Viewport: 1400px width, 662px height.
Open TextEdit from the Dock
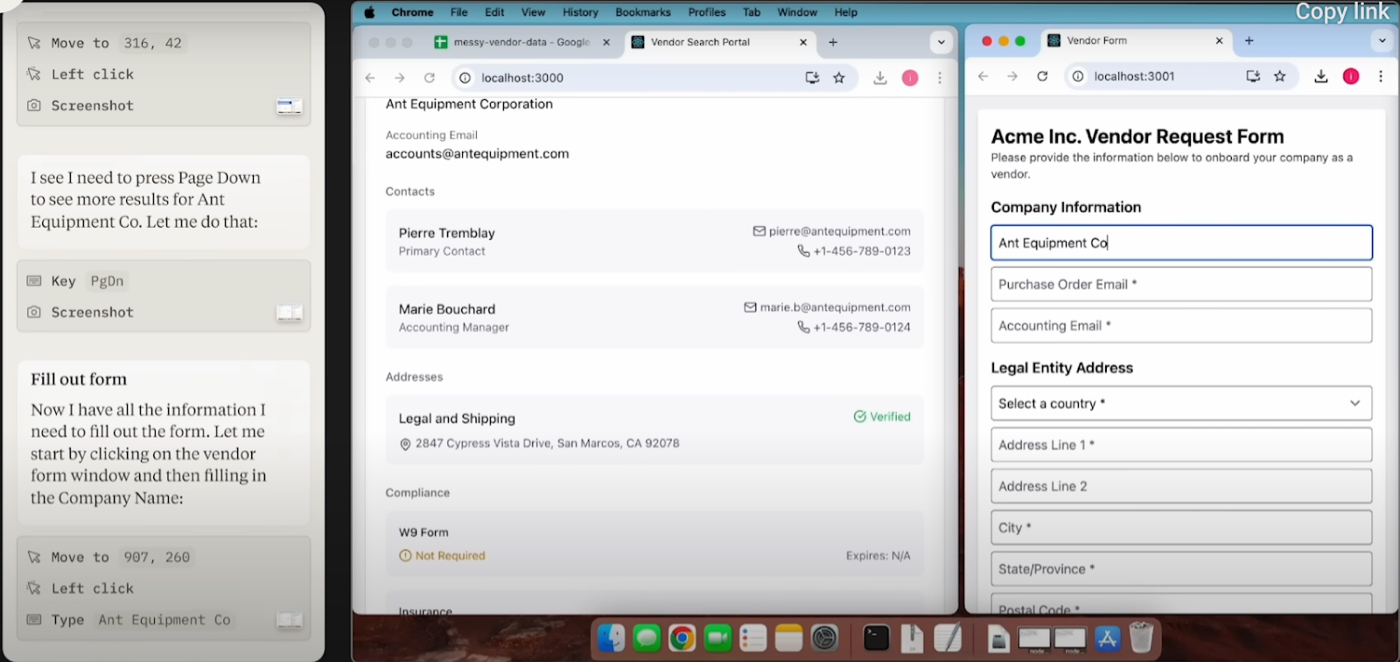[x=947, y=637]
